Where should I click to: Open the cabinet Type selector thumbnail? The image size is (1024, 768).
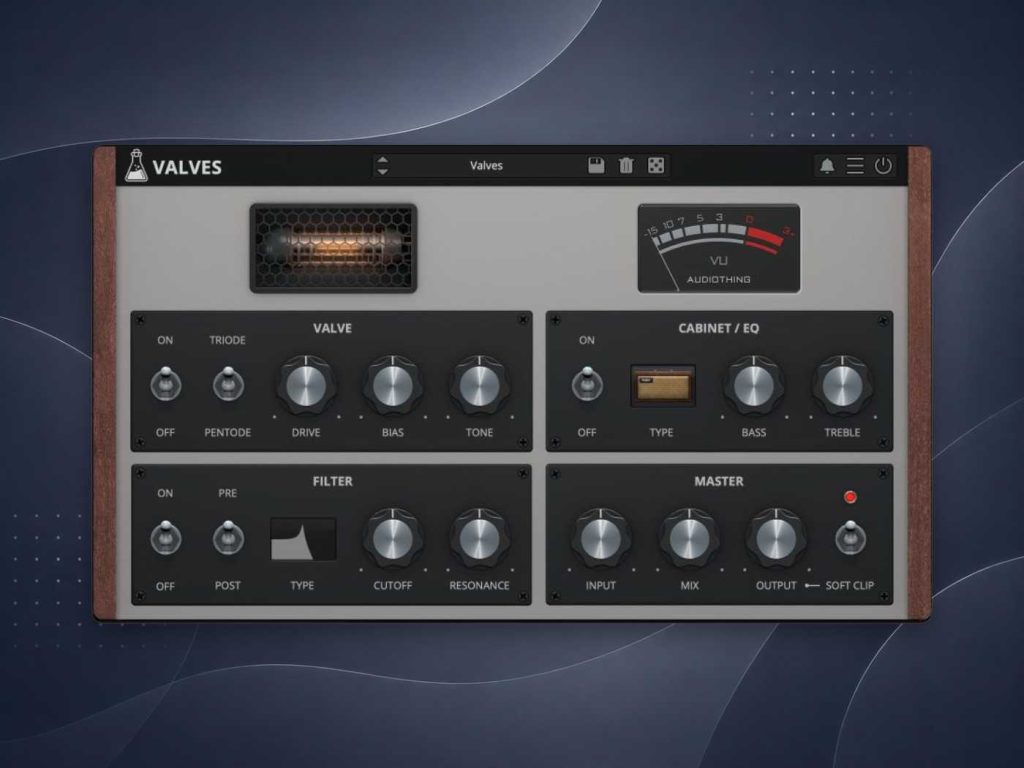(663, 386)
